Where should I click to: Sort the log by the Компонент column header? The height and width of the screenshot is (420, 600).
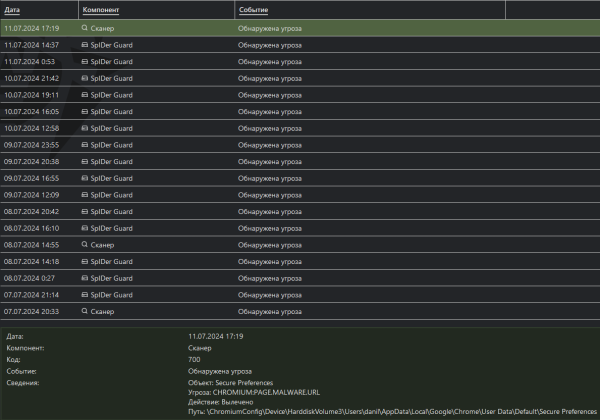pos(100,10)
